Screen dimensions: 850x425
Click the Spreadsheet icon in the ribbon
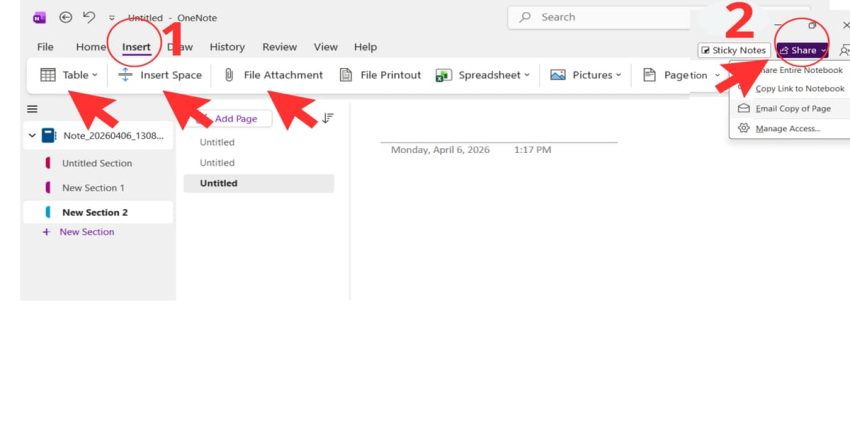(x=444, y=75)
